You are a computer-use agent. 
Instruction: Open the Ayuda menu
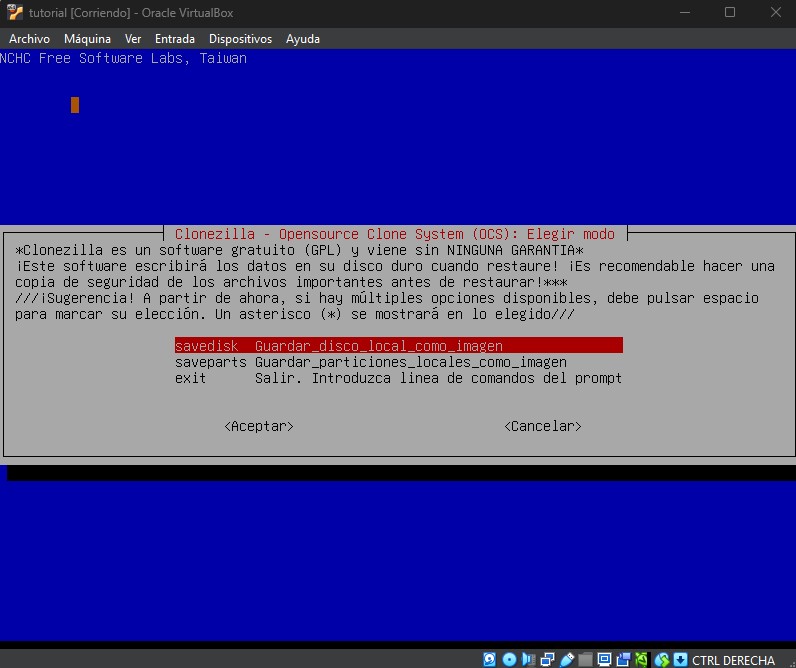click(x=303, y=39)
